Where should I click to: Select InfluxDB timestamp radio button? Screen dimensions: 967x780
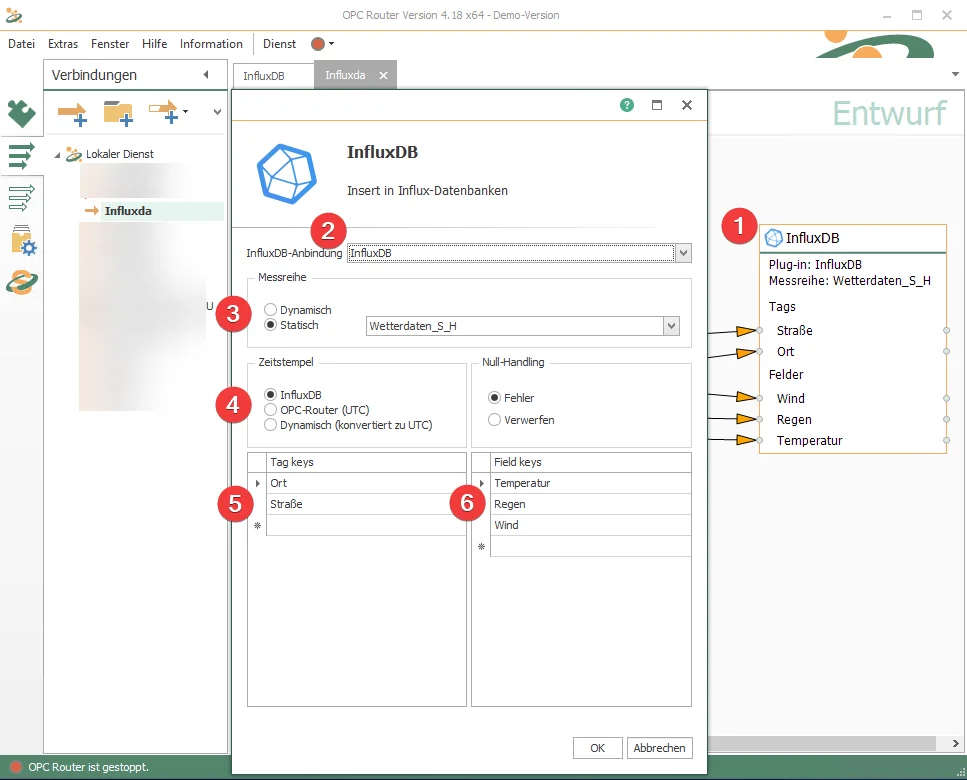[270, 395]
